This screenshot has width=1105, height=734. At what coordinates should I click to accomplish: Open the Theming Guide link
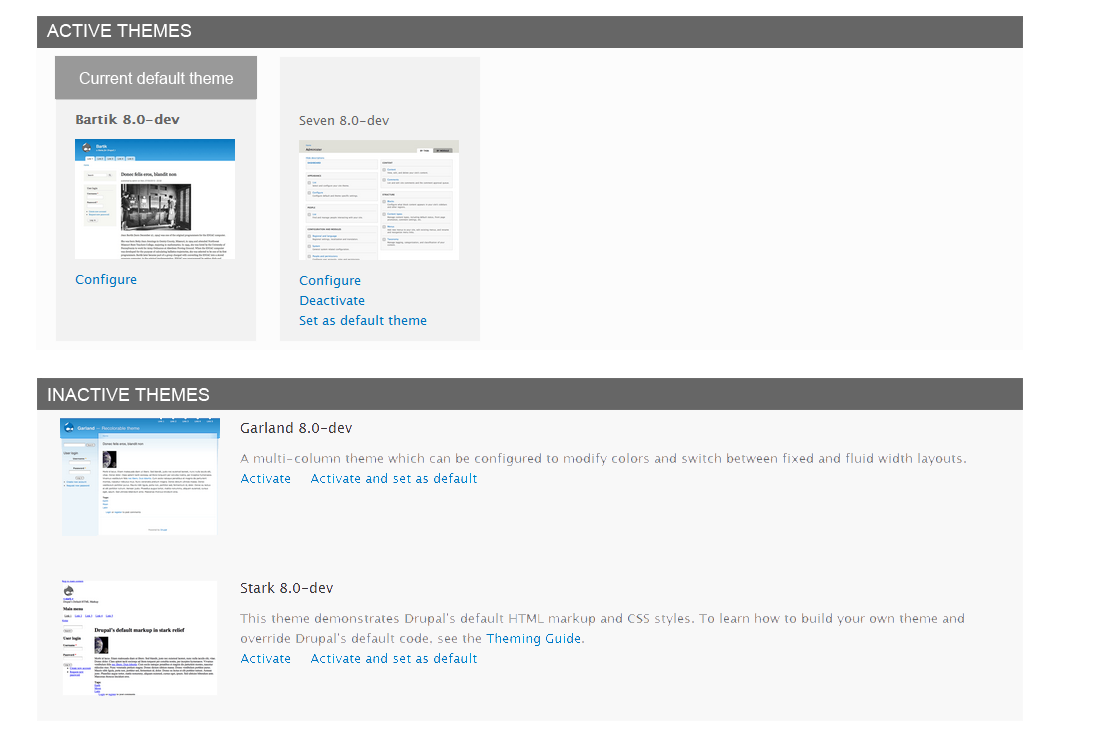pyautogui.click(x=533, y=638)
